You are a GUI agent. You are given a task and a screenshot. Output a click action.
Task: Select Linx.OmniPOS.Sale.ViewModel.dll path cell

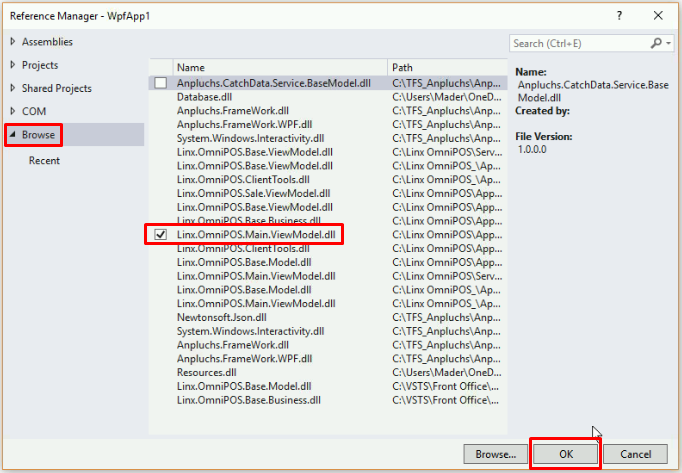pos(447,193)
